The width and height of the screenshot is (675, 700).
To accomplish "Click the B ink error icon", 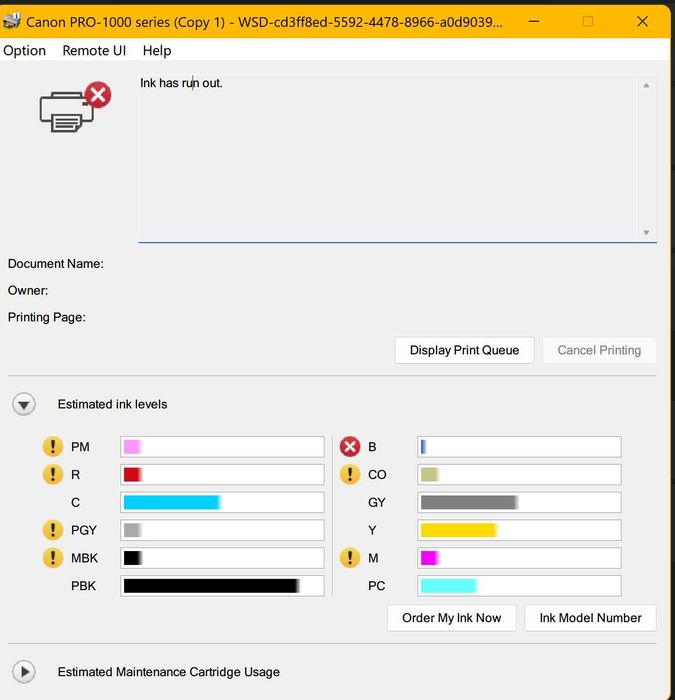I will click(x=350, y=446).
